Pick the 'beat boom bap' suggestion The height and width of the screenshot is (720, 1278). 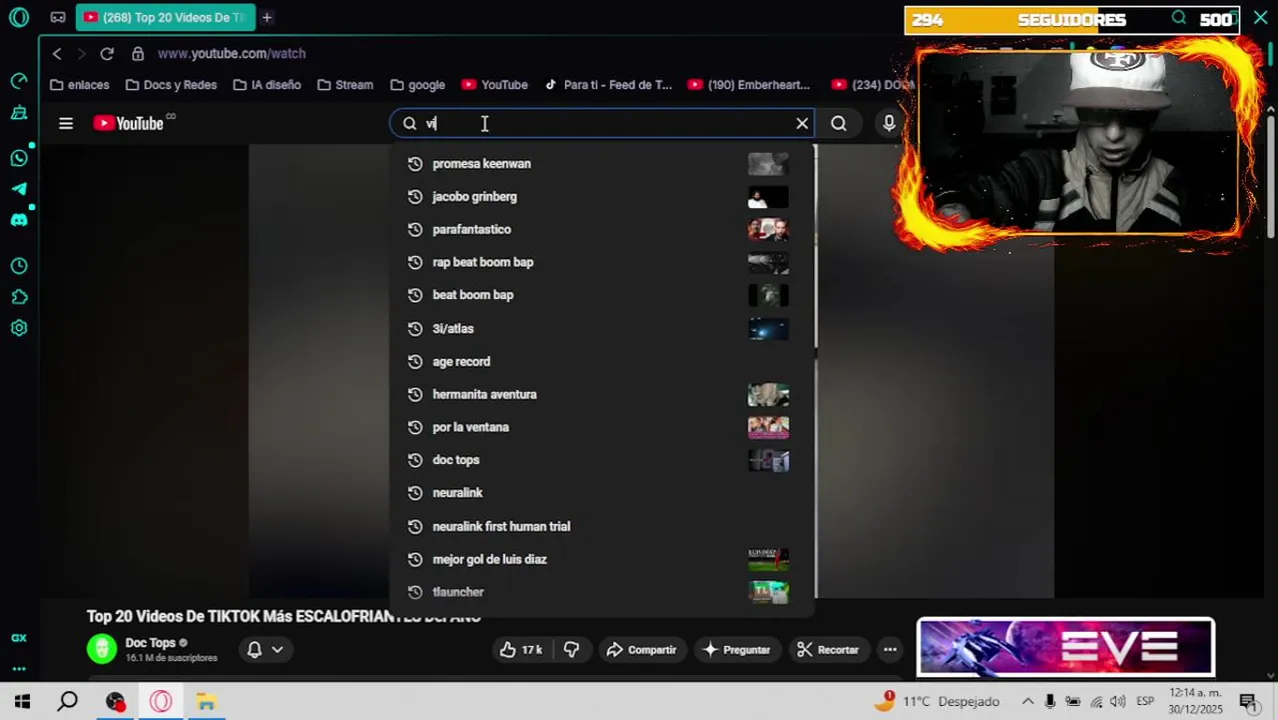coord(602,295)
